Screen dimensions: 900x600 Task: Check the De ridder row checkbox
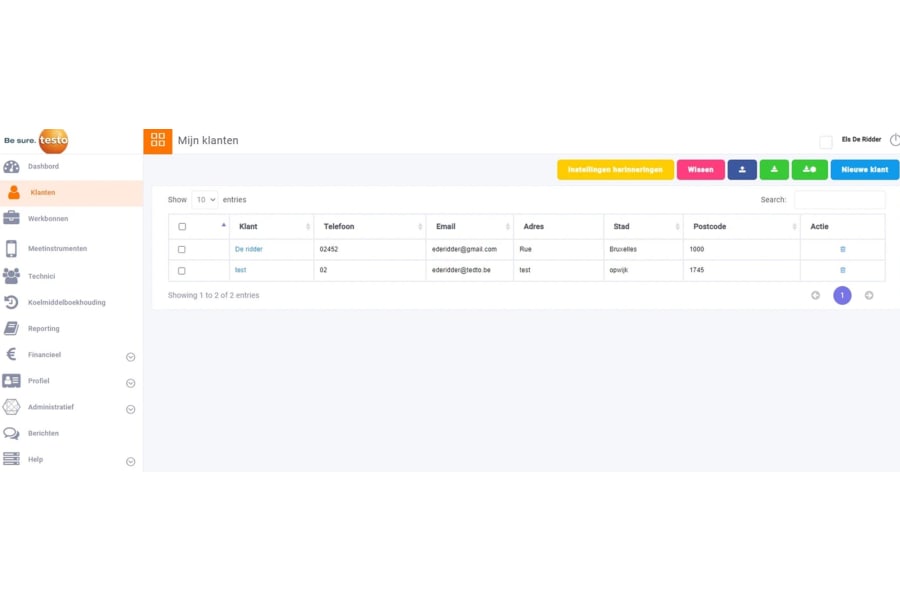tap(182, 250)
